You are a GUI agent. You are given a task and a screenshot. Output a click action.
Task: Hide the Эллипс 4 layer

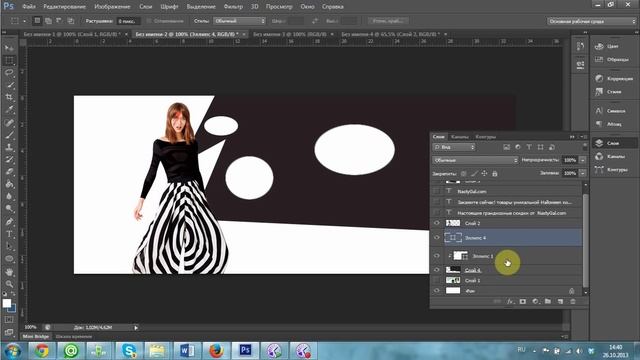tap(437, 237)
